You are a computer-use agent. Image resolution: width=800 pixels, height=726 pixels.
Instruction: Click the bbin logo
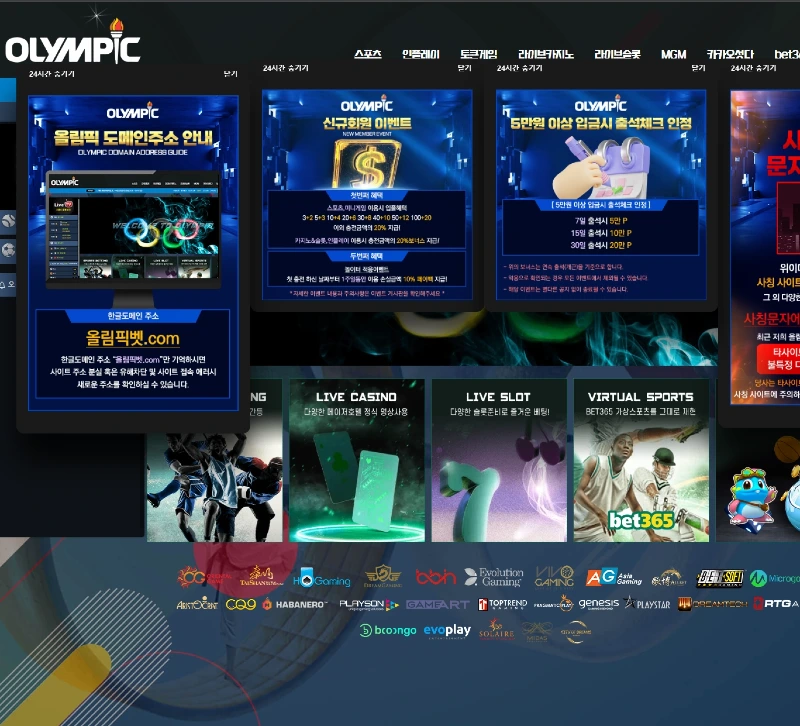click(x=435, y=577)
